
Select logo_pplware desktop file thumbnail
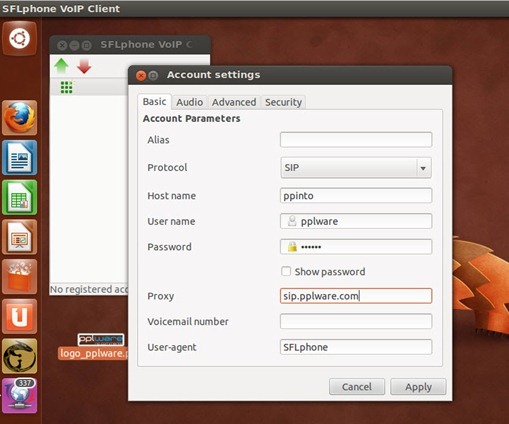(101, 340)
